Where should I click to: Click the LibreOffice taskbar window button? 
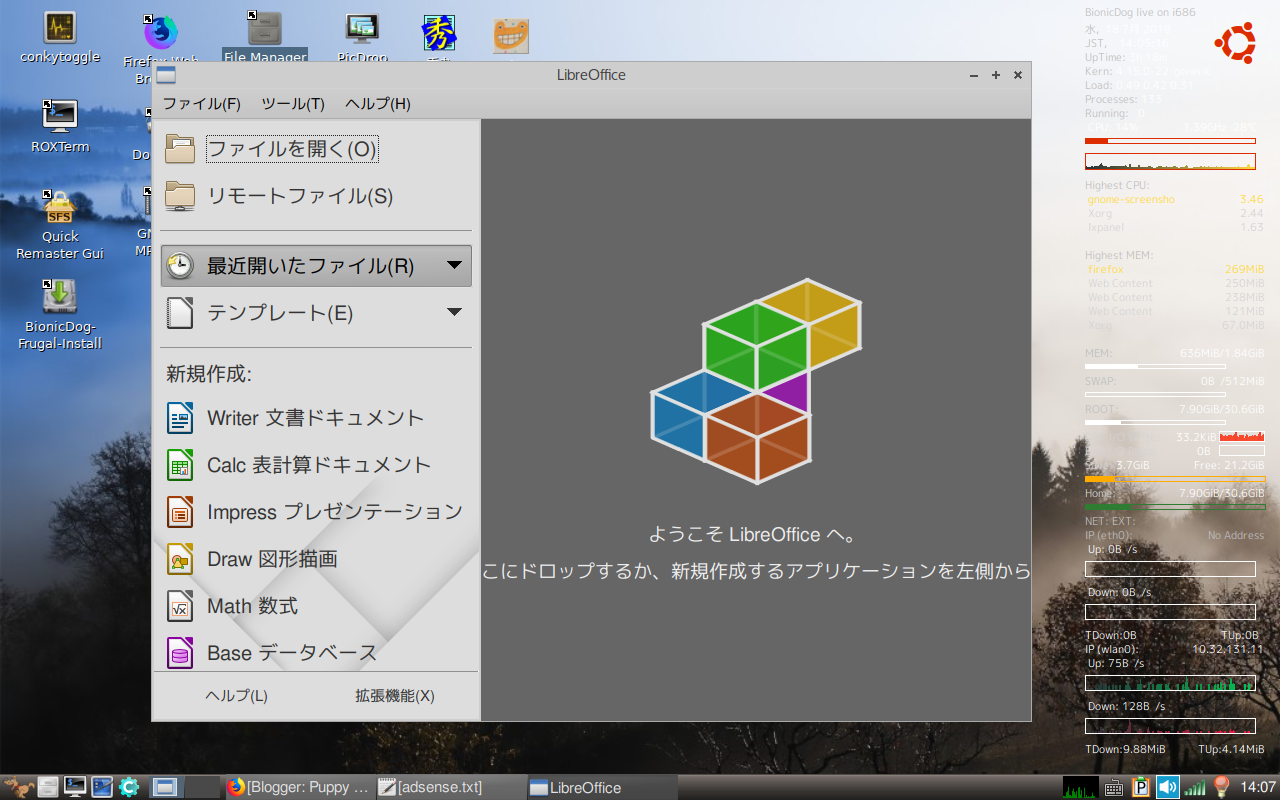coord(600,787)
